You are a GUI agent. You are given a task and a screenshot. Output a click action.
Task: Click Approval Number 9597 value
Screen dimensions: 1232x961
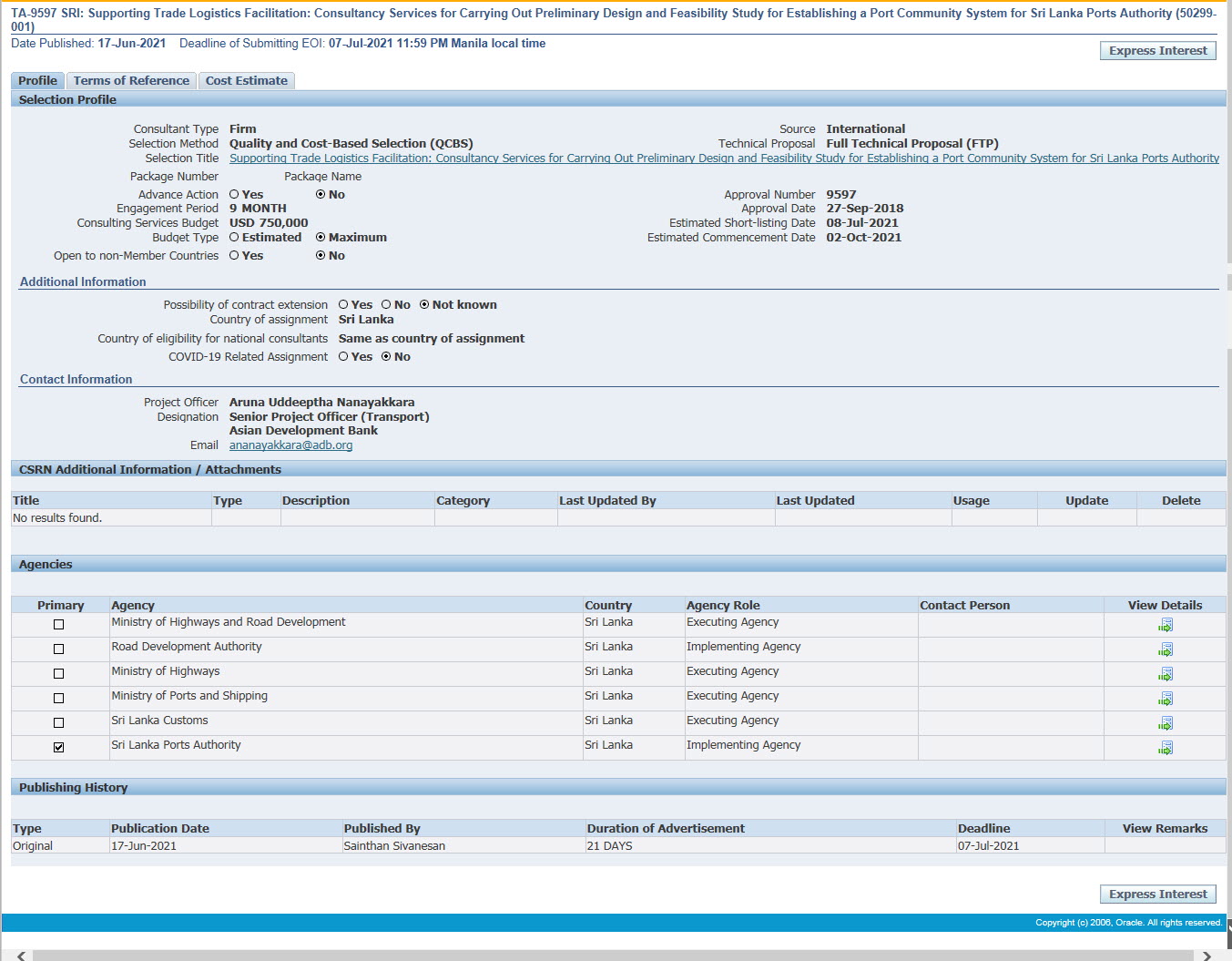pos(841,194)
